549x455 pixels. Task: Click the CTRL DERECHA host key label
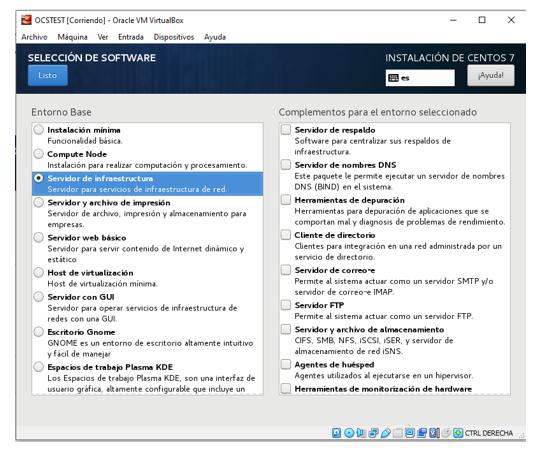click(x=489, y=433)
